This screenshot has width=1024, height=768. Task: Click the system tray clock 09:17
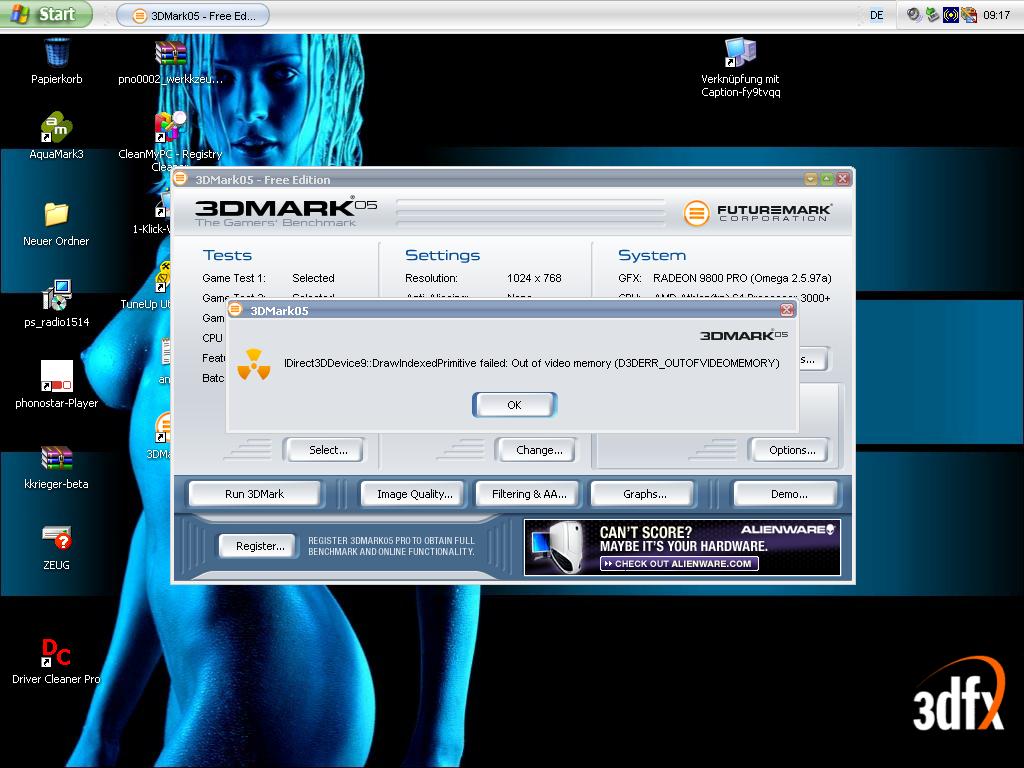[x=997, y=15]
